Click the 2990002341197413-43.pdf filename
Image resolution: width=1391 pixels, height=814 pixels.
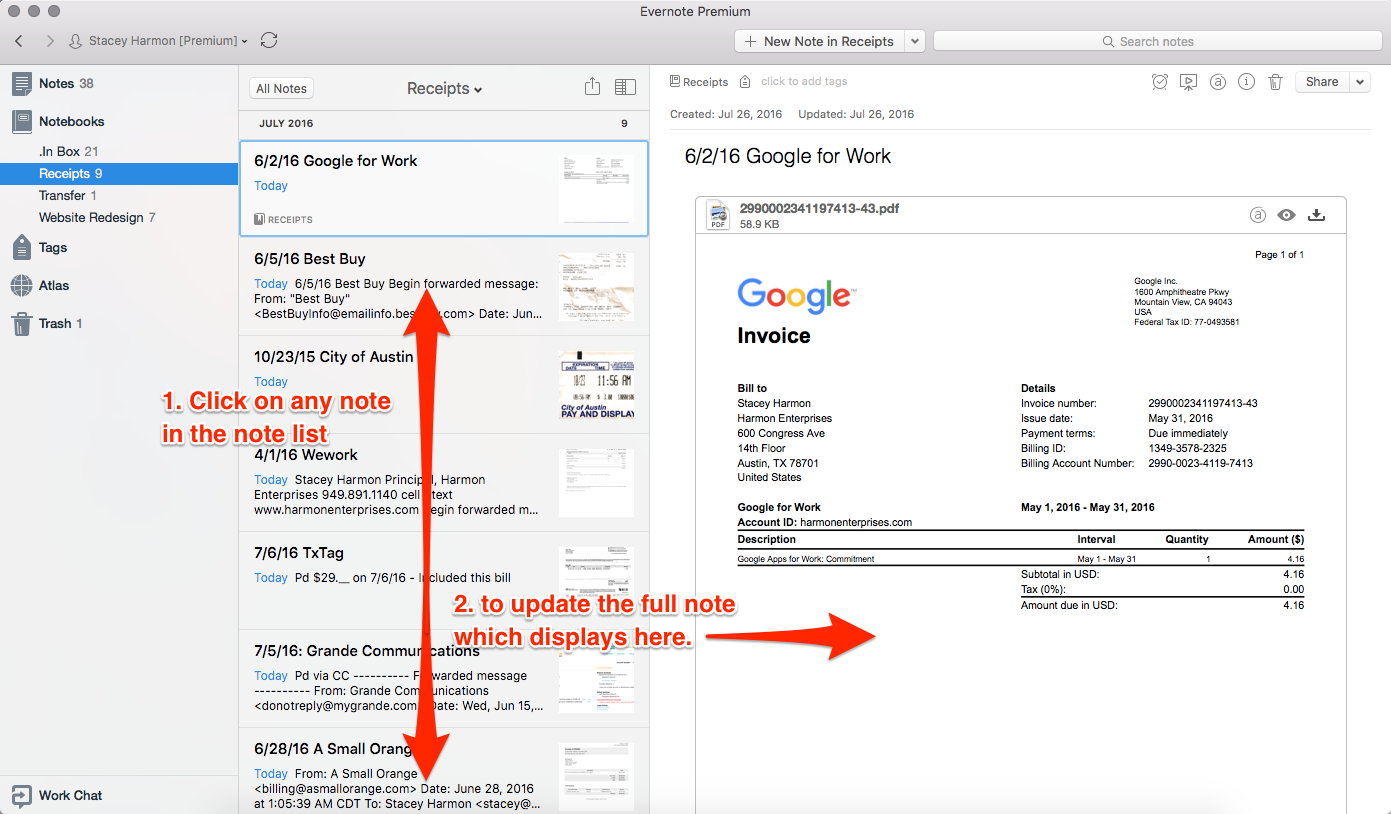819,209
